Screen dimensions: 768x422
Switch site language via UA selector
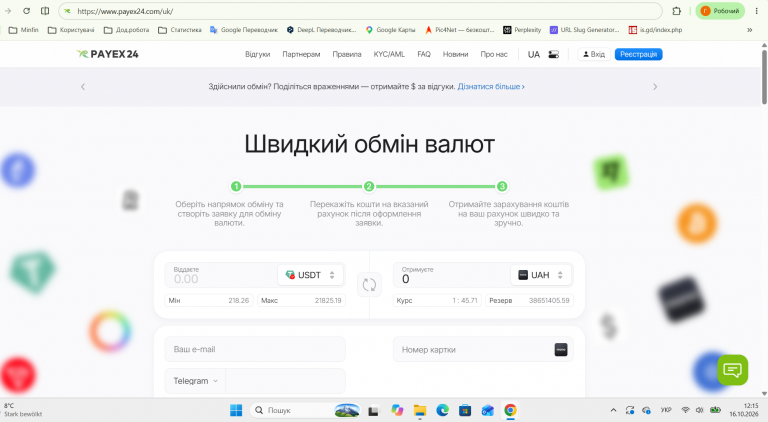(534, 54)
